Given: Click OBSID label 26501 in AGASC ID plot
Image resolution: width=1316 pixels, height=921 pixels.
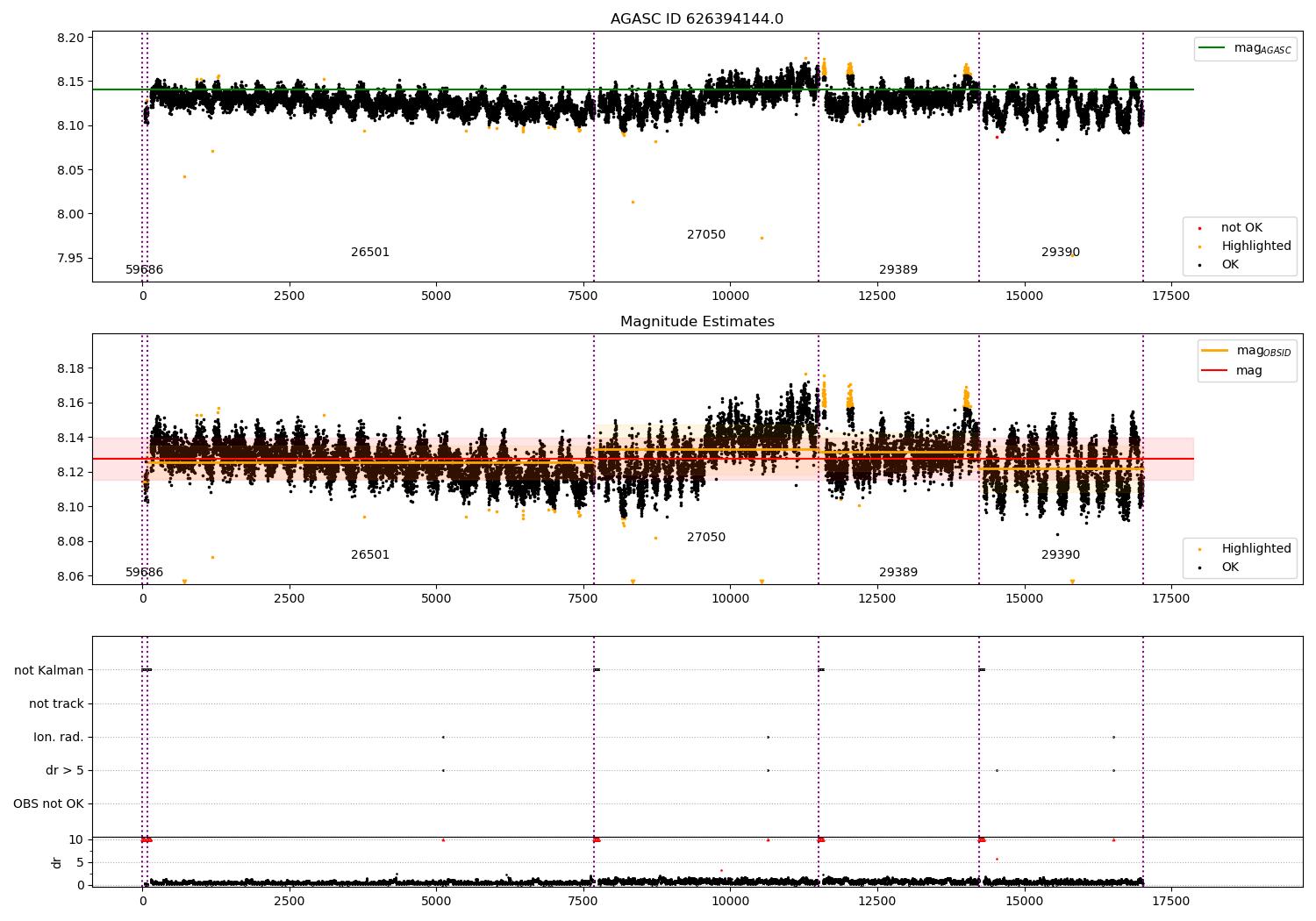Looking at the screenshot, I should tap(370, 253).
